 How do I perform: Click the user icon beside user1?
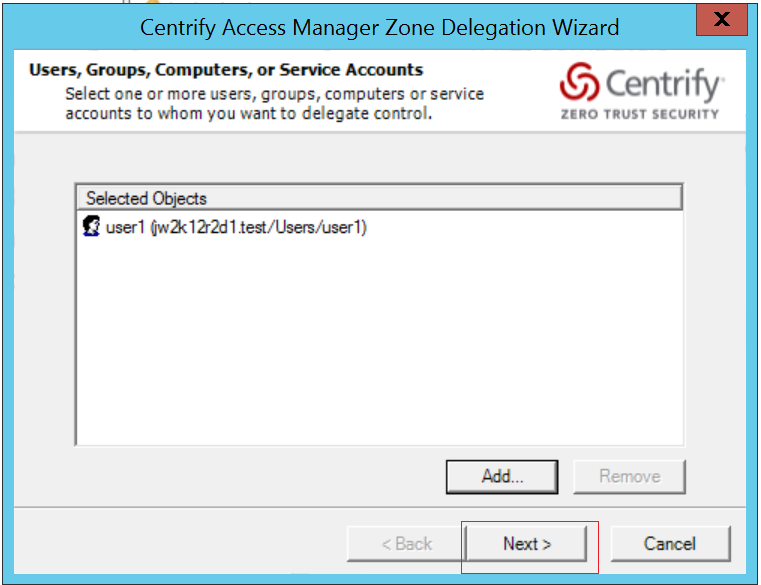(91, 227)
